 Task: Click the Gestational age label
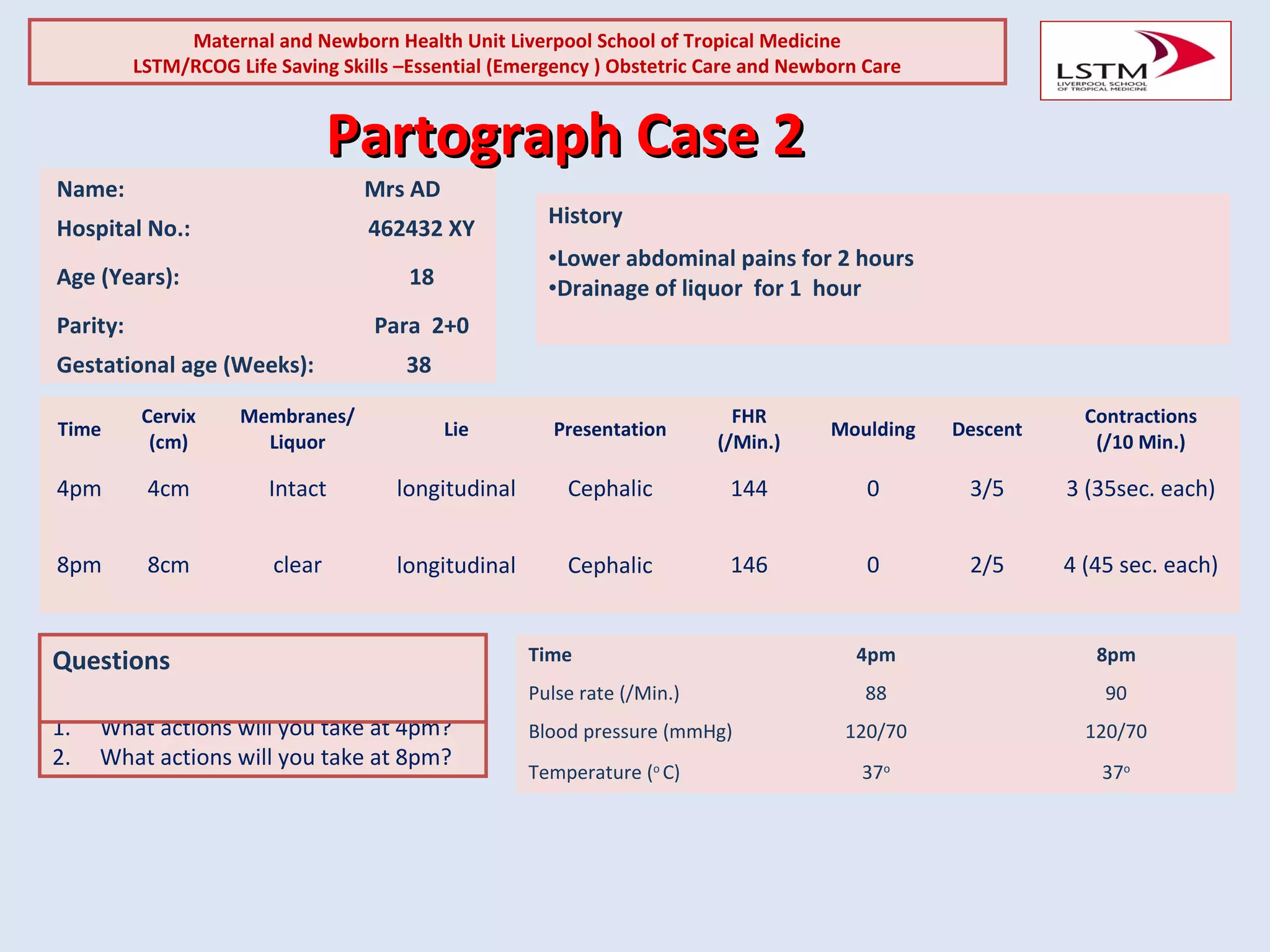pos(185,365)
